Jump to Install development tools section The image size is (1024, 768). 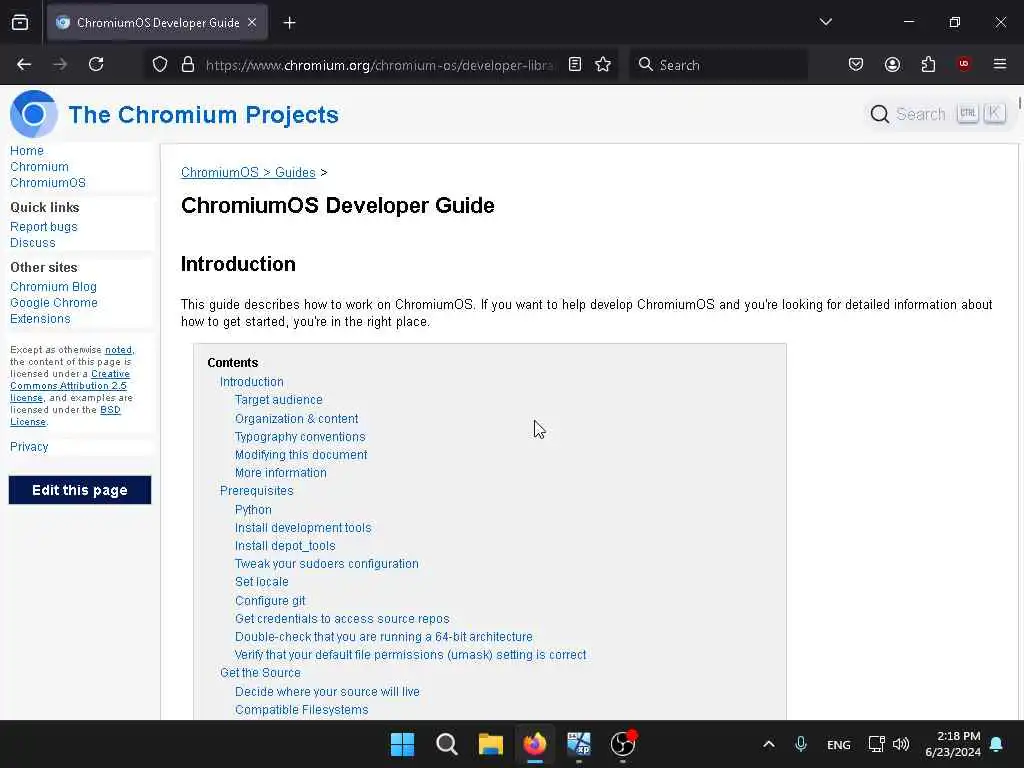point(303,528)
